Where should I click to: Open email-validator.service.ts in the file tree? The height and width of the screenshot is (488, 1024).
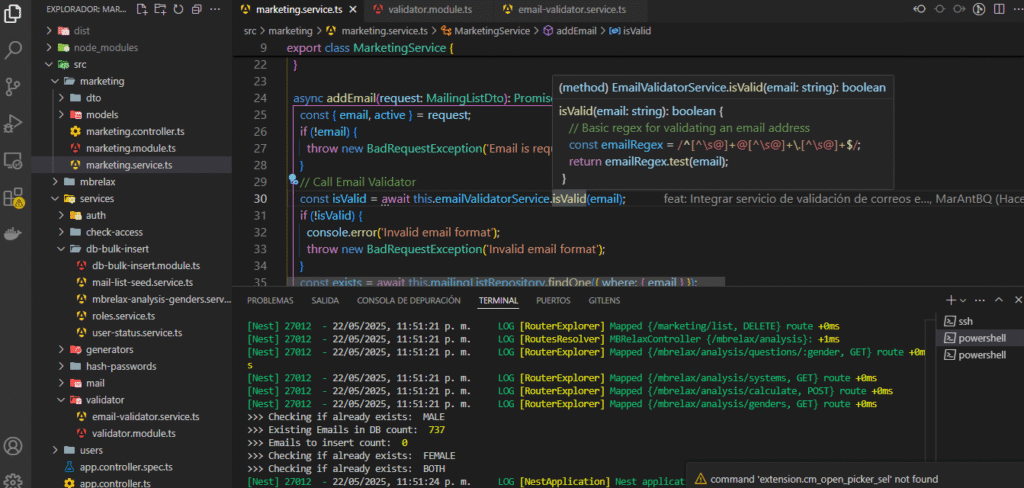coord(145,417)
